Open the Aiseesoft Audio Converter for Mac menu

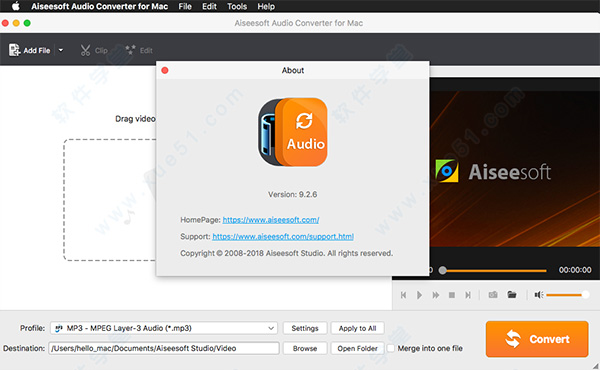click(x=99, y=6)
